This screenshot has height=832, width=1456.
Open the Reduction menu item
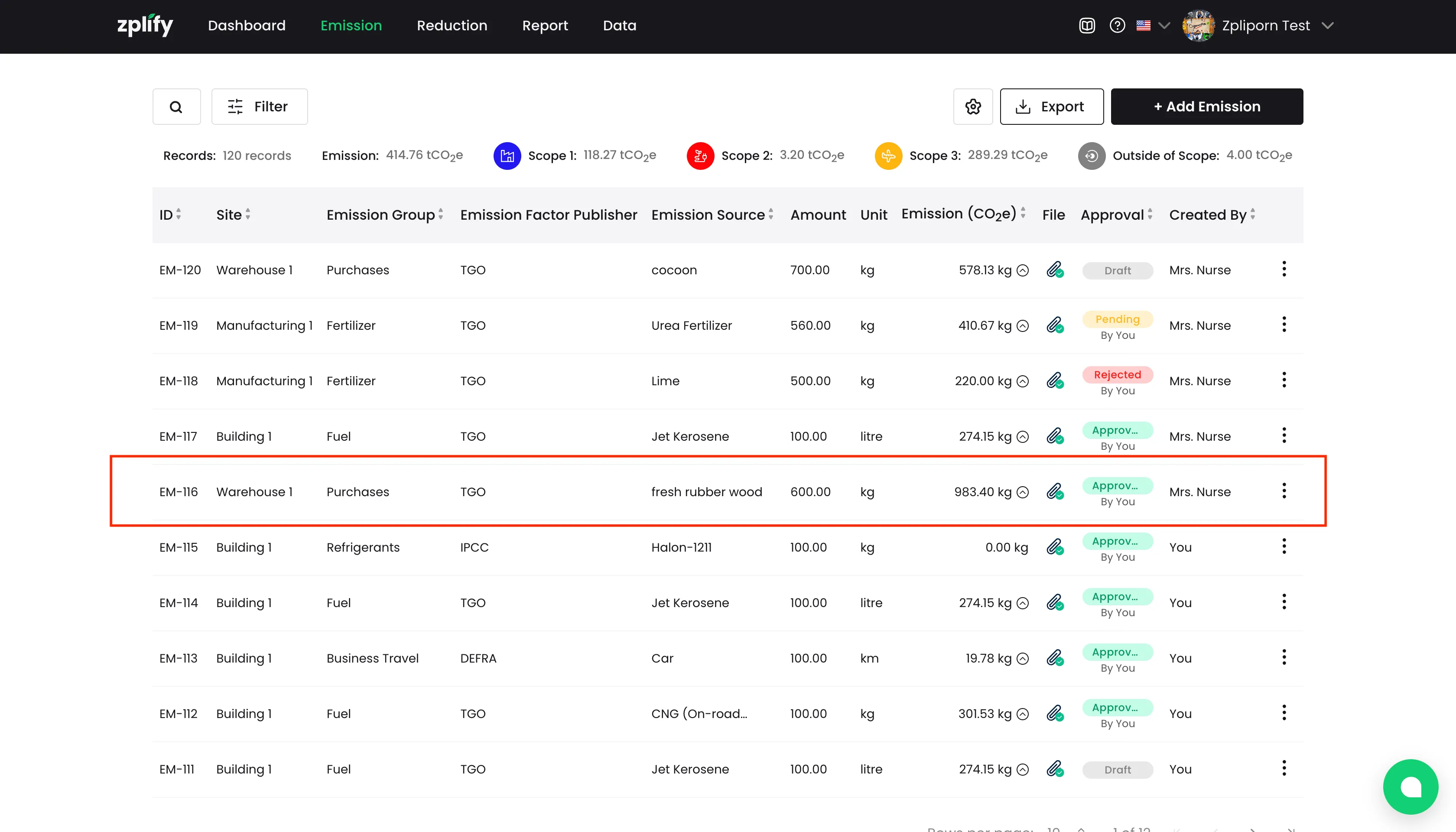point(452,26)
